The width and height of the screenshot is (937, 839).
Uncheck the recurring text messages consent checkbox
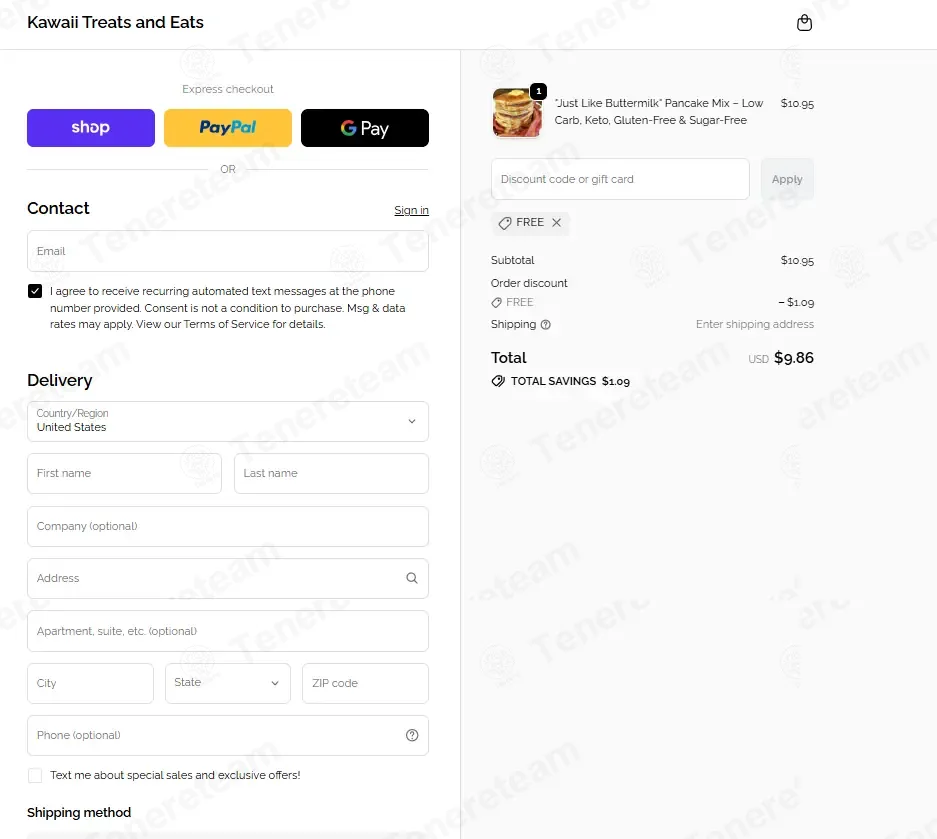35,291
